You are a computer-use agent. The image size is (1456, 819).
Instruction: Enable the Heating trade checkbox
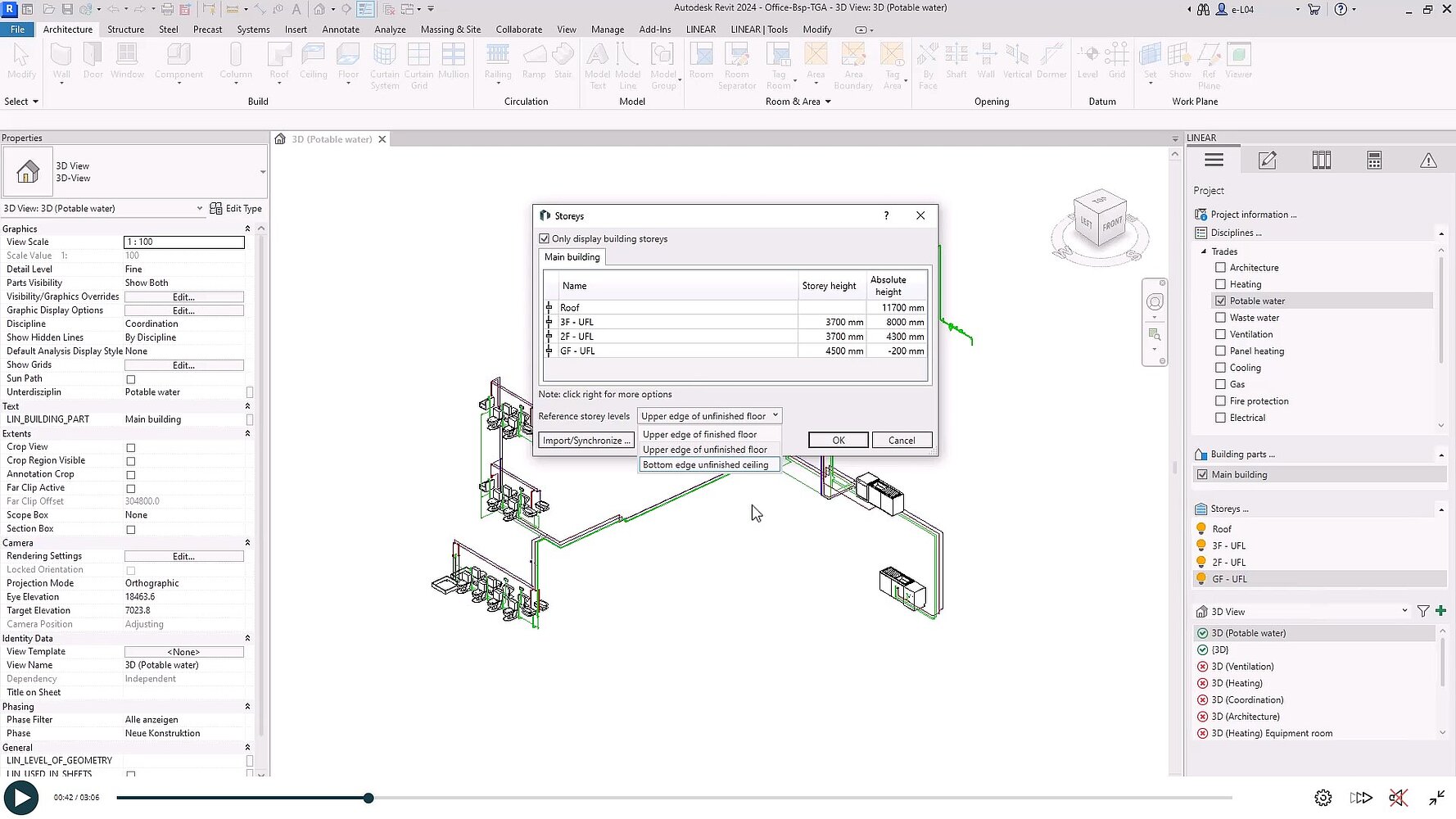pos(1220,284)
